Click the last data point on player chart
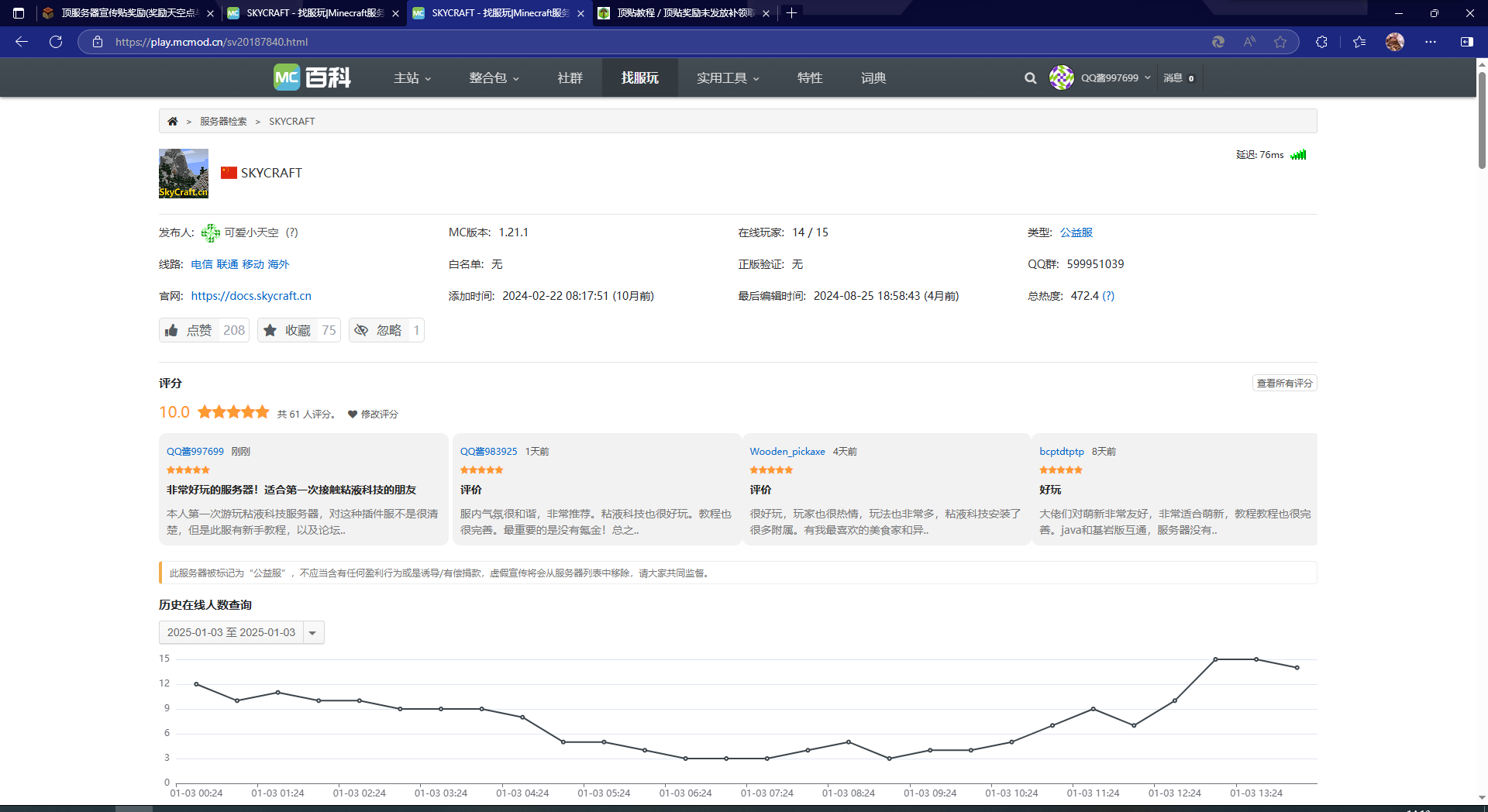Image resolution: width=1488 pixels, height=812 pixels. [x=1297, y=668]
